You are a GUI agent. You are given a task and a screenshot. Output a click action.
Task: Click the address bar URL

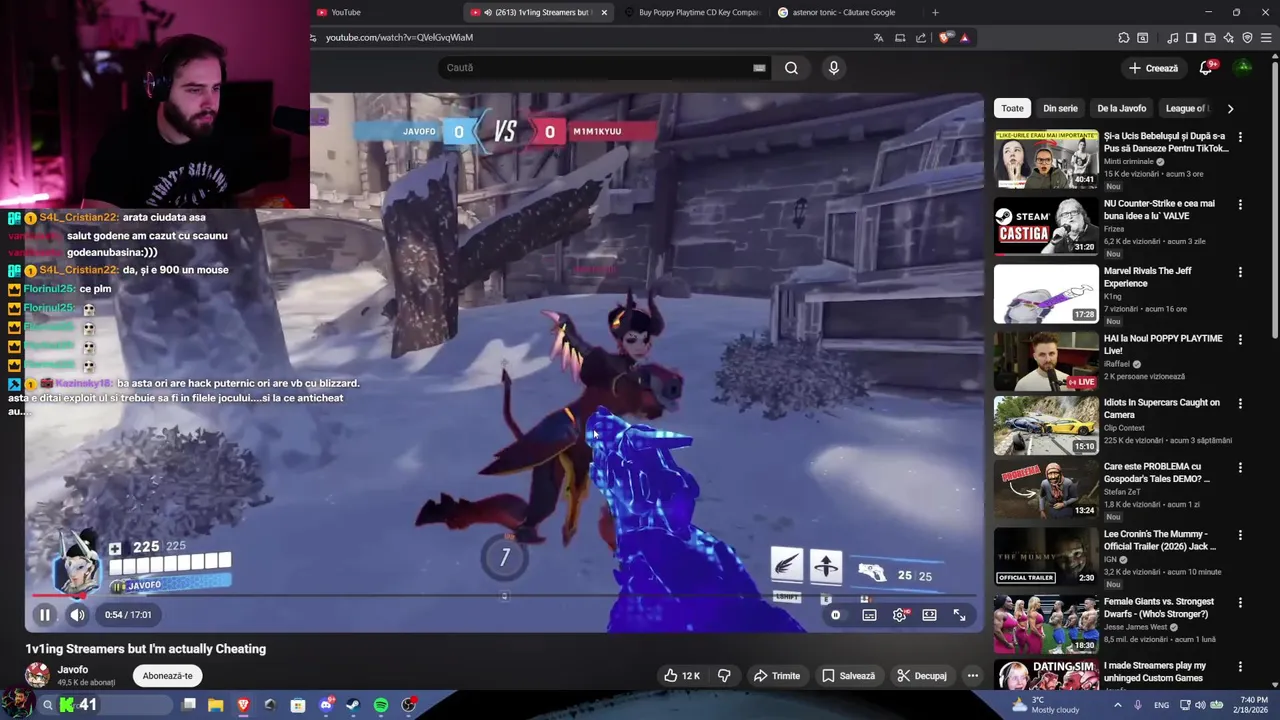[399, 38]
